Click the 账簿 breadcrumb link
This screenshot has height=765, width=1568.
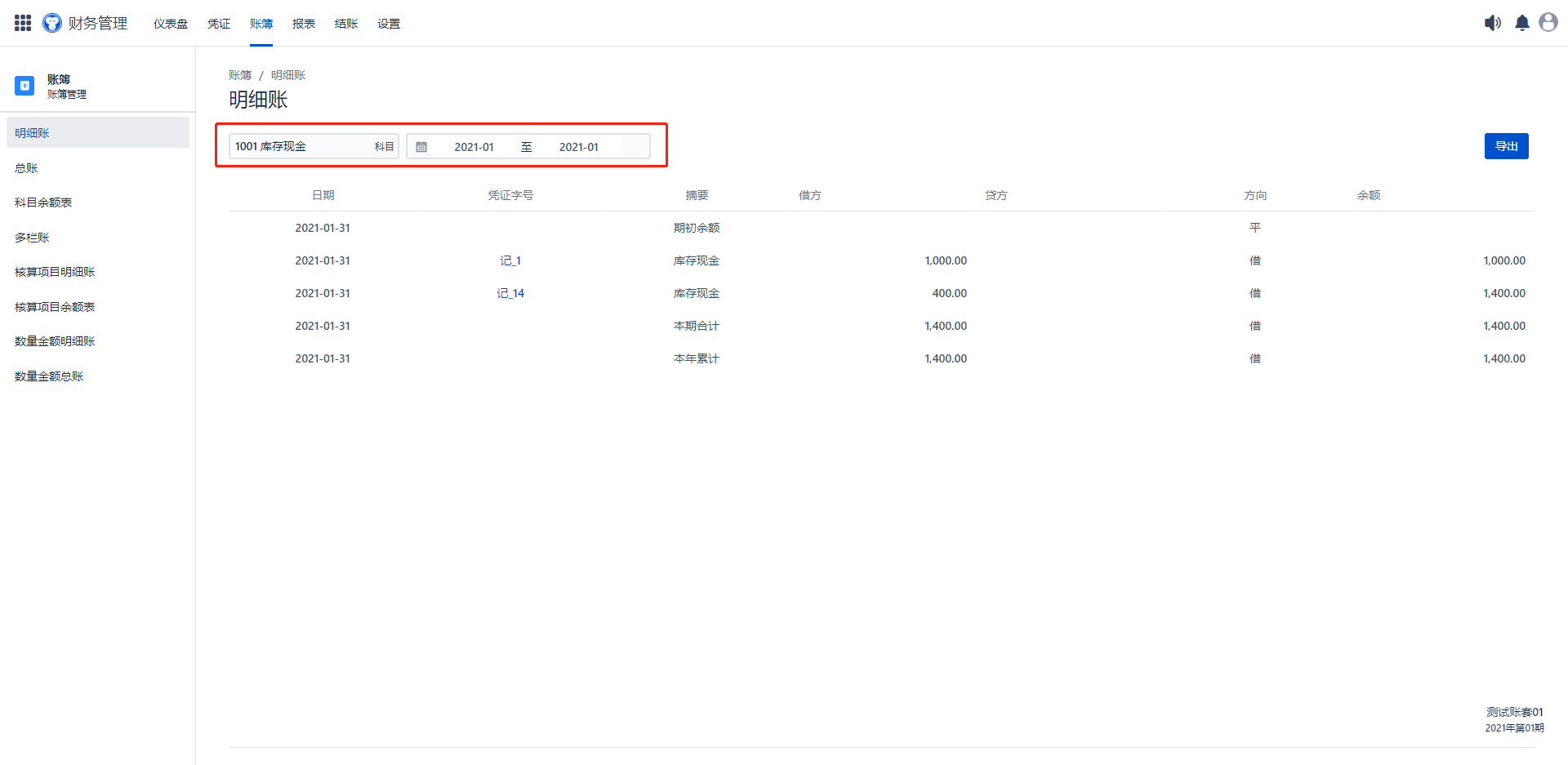[240, 75]
